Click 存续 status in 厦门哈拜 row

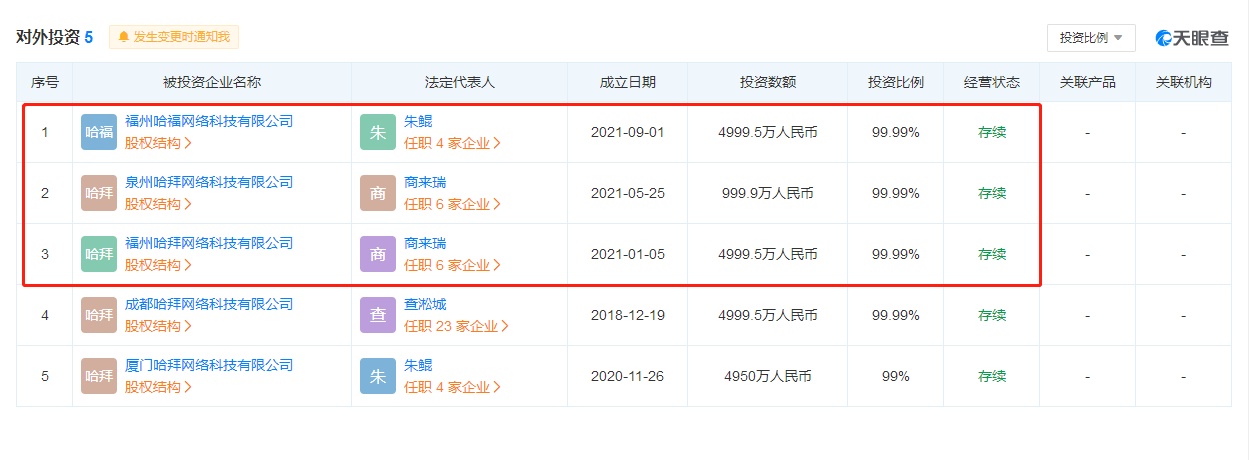pyautogui.click(x=992, y=376)
